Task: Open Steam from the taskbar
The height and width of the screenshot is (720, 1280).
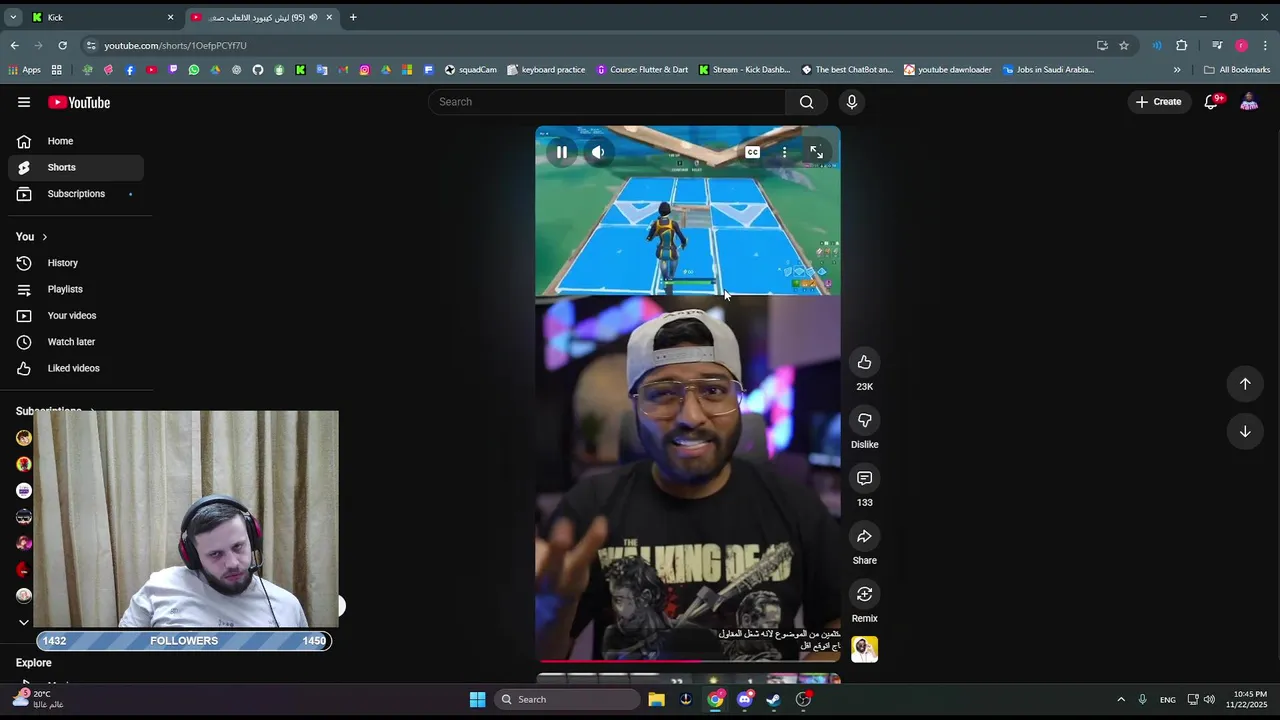Action: coord(773,699)
